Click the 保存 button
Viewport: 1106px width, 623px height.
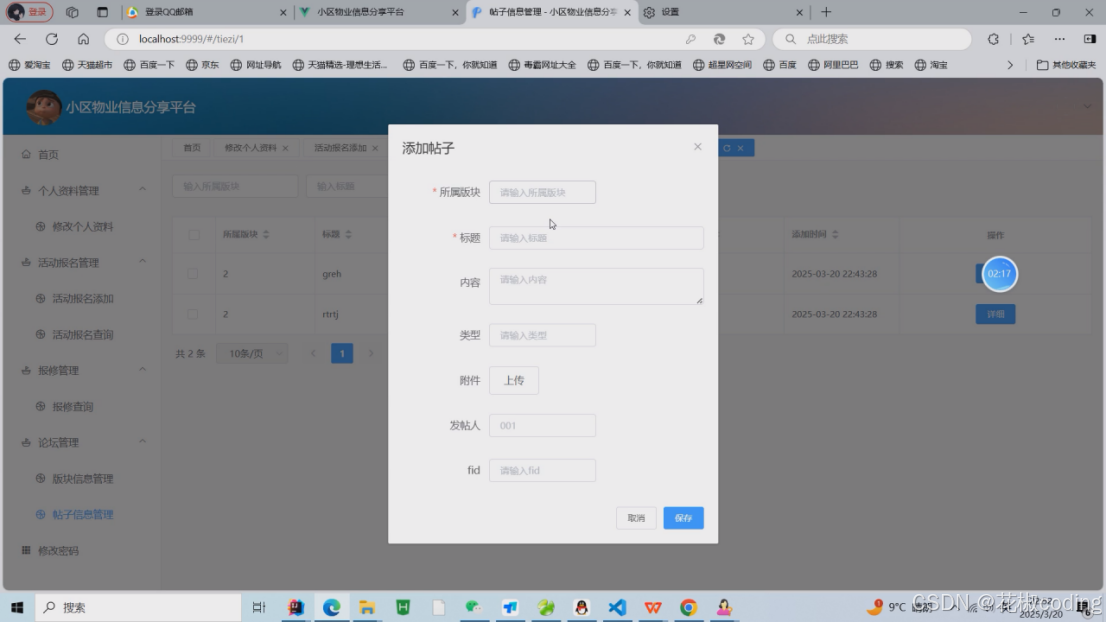coord(683,518)
